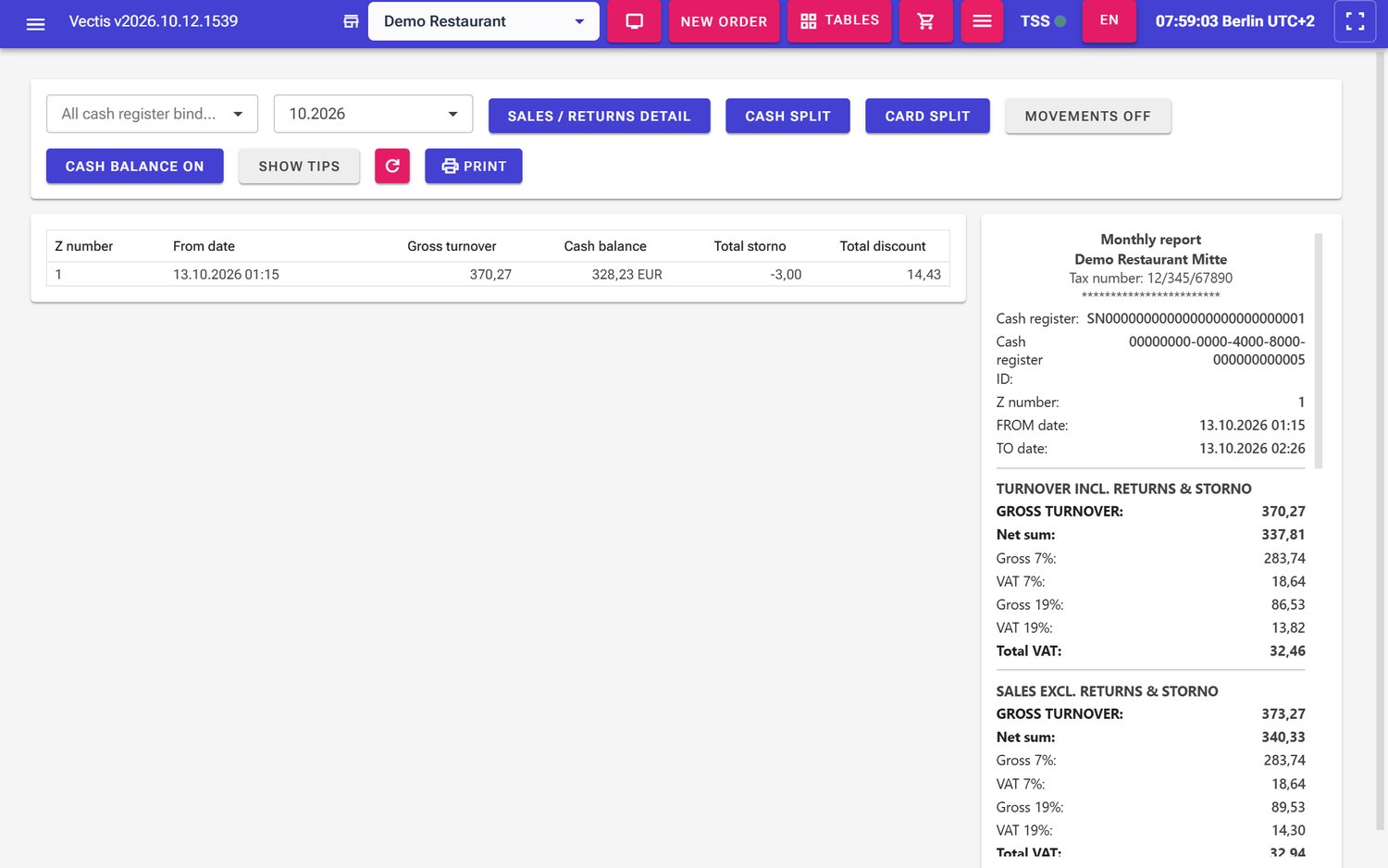
Task: Open the hamburger navigation menu
Action: point(35,22)
